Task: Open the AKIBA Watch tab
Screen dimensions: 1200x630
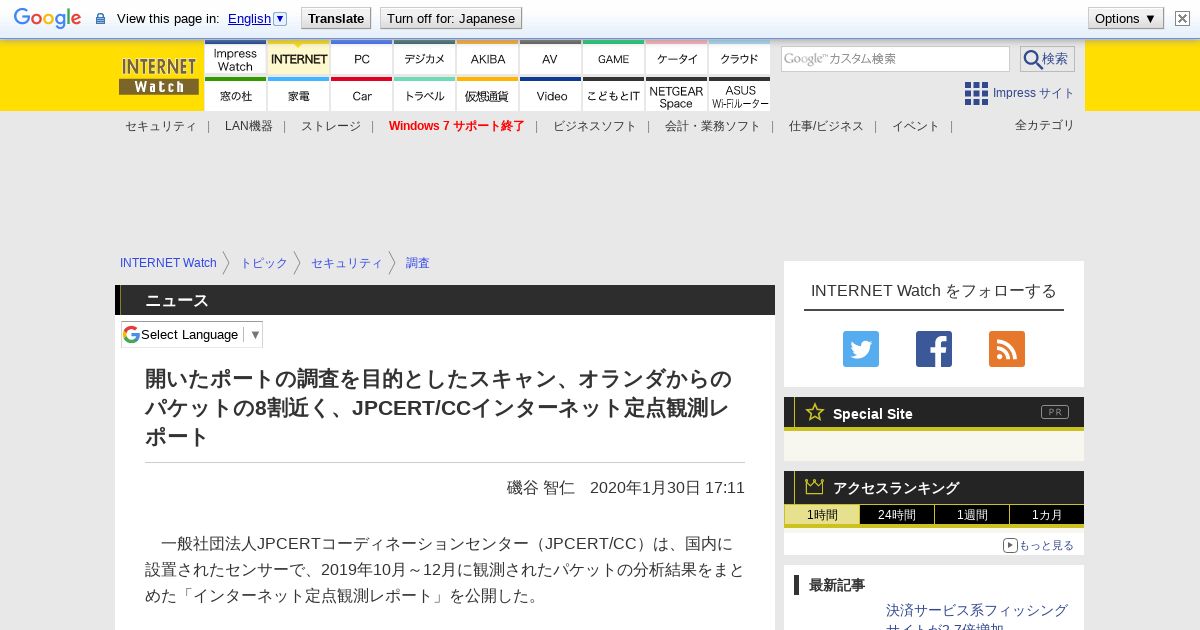Action: [x=488, y=59]
